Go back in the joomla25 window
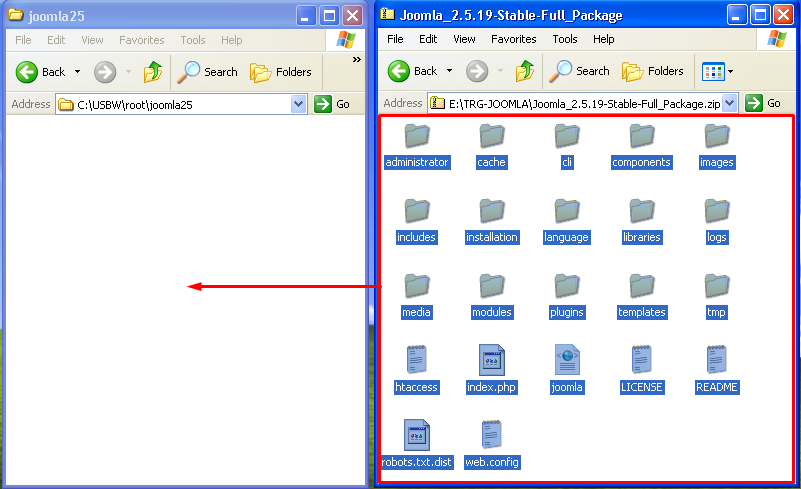801x489 pixels. [x=40, y=72]
